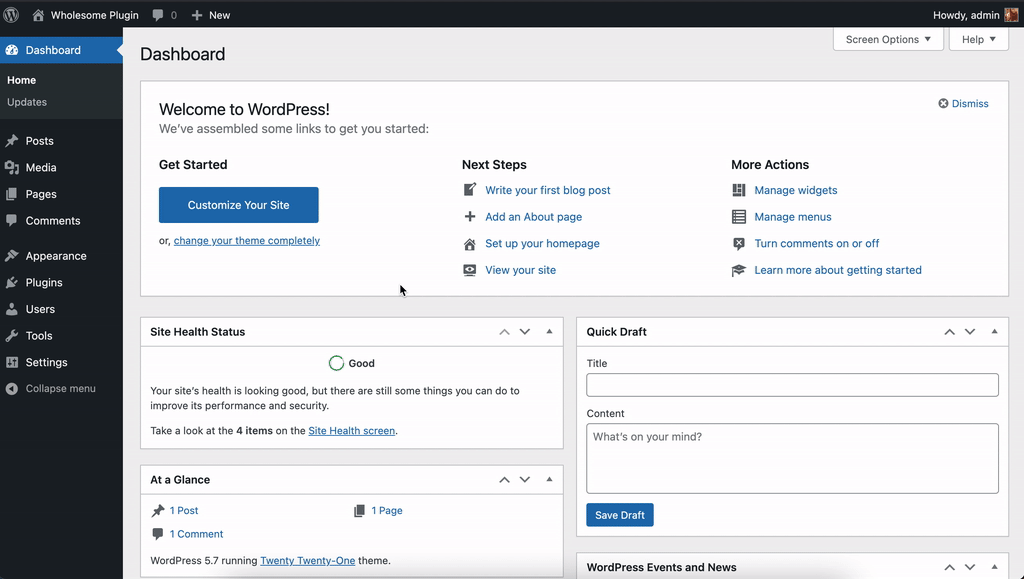Move At a Glance panel down
Screen dimensions: 1024x579
click(x=524, y=480)
